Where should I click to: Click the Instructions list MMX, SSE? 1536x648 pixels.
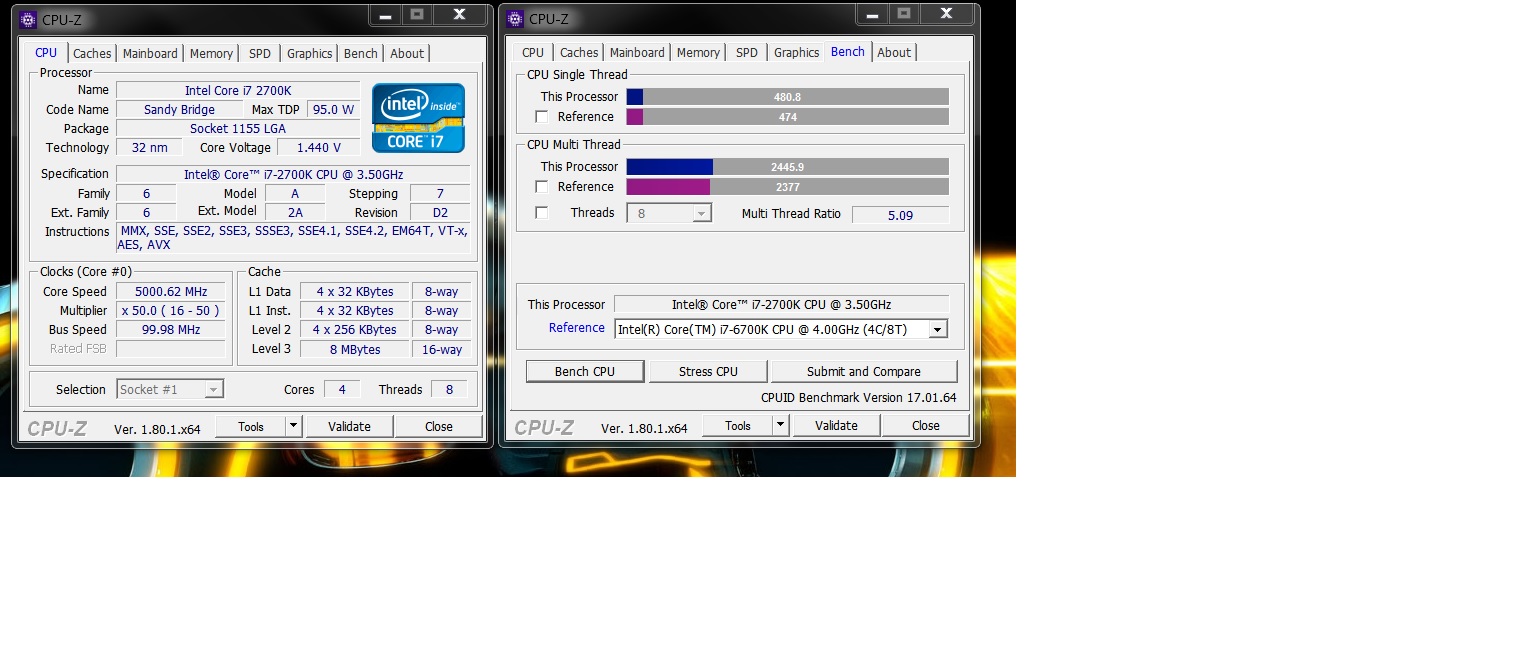293,238
